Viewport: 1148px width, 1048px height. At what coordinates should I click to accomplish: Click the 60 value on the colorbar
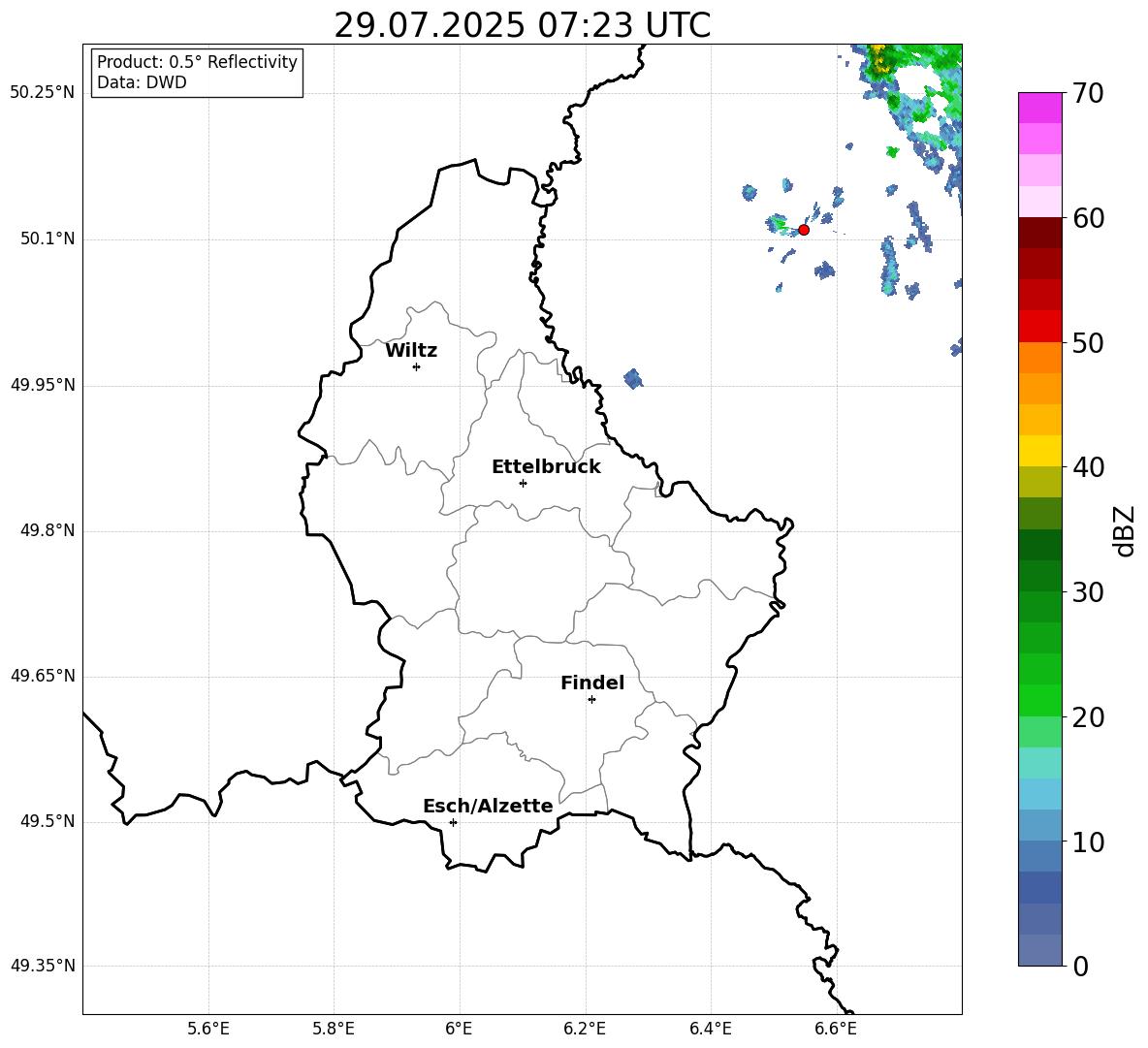[1088, 217]
